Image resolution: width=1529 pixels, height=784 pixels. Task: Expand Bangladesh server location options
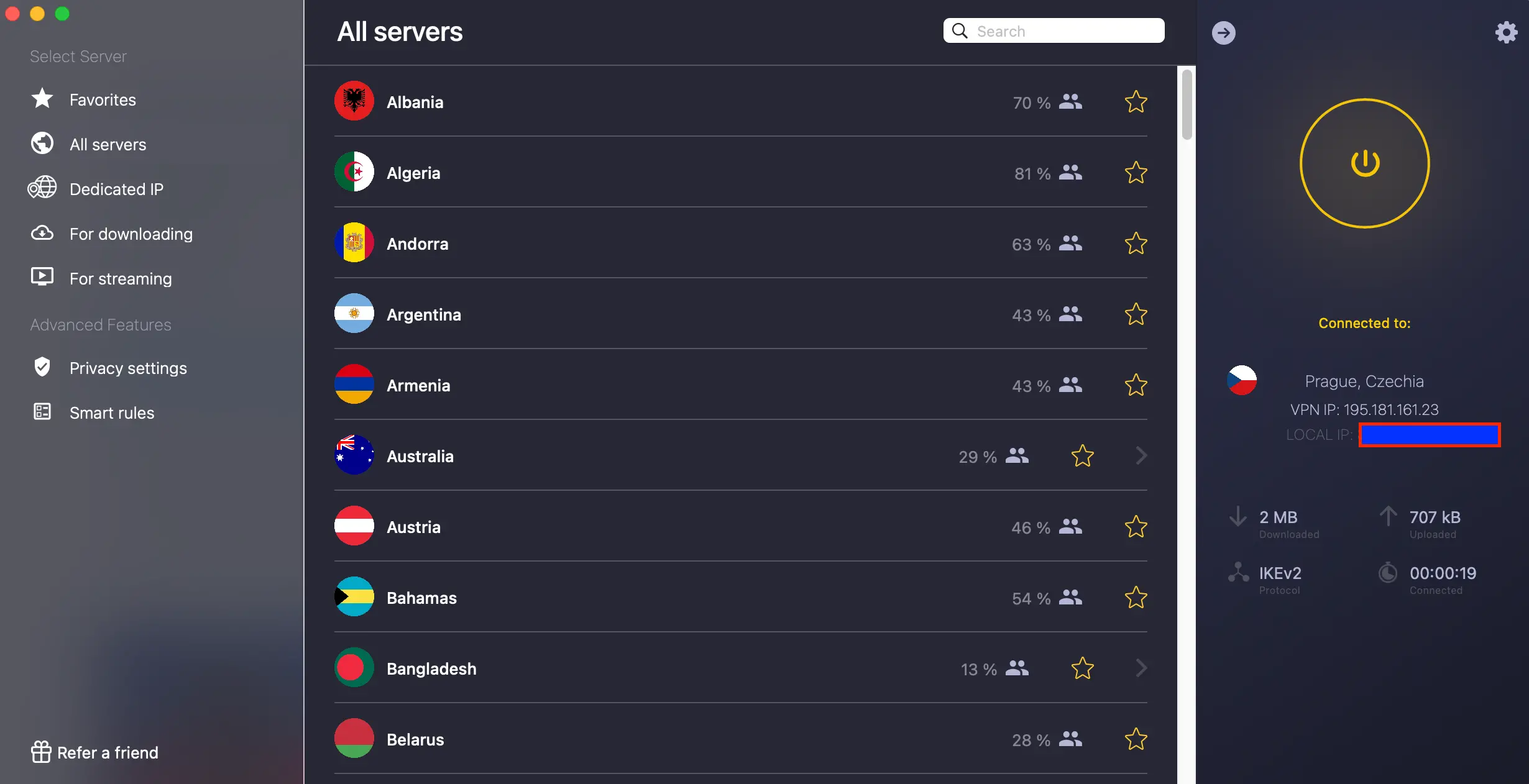pos(1141,668)
